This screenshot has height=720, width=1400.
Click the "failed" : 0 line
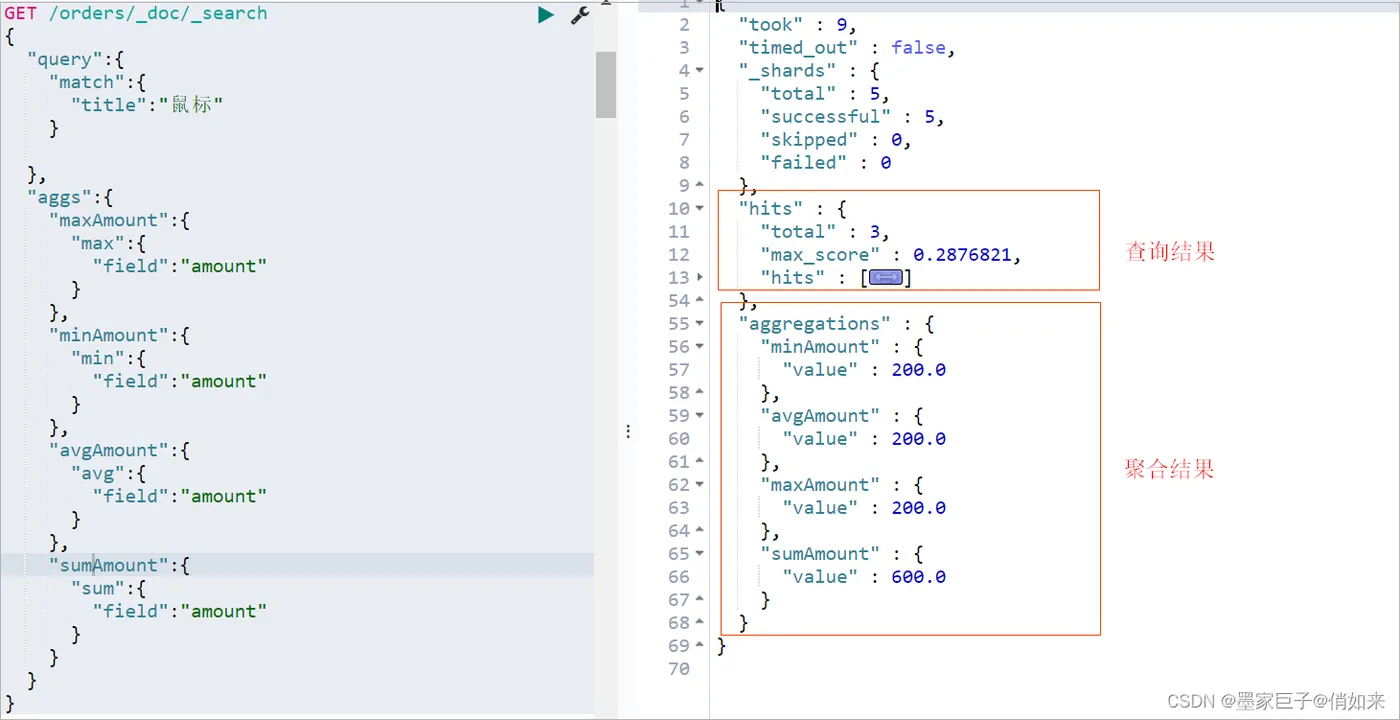pos(826,162)
